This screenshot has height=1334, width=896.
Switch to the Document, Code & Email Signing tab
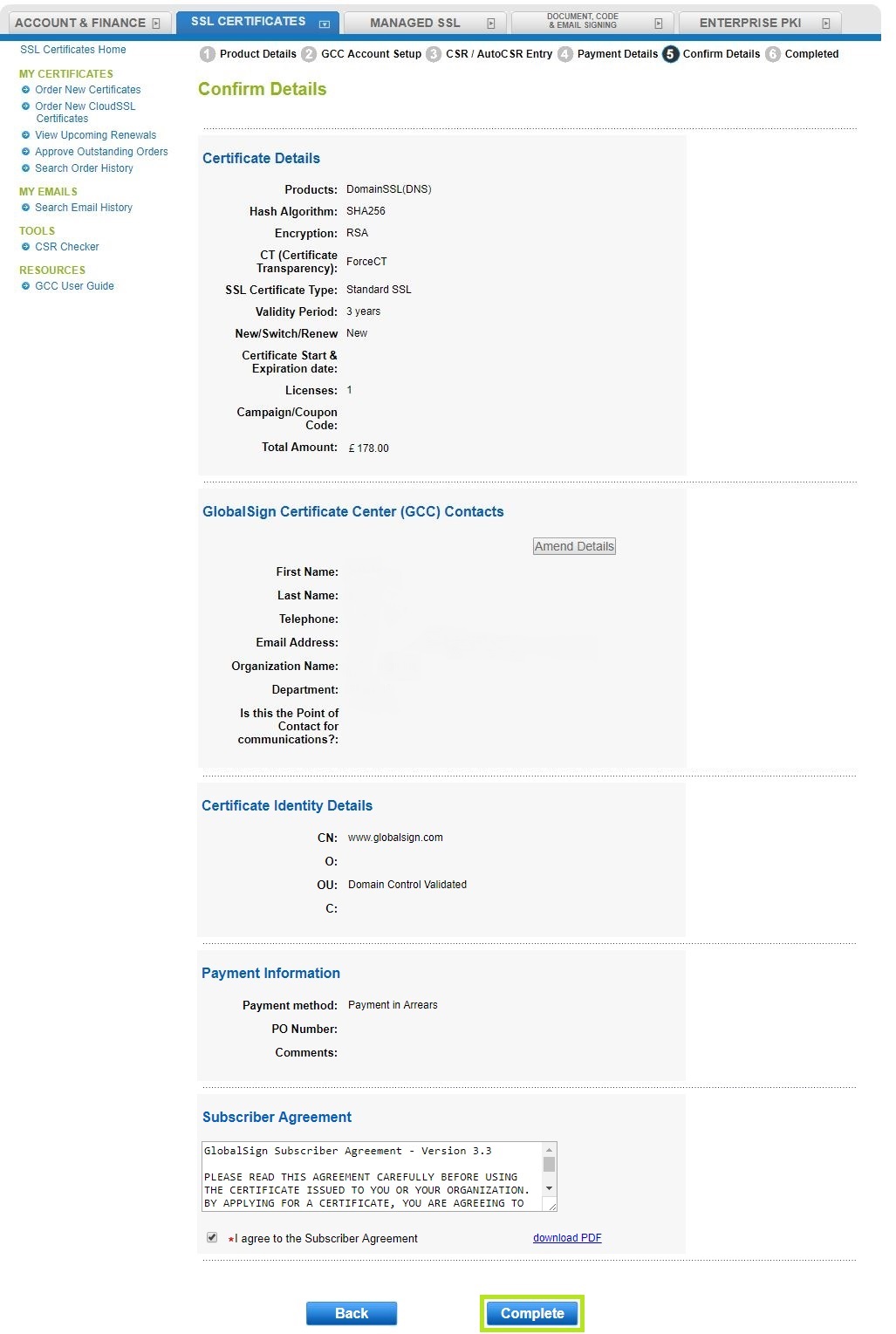(582, 19)
